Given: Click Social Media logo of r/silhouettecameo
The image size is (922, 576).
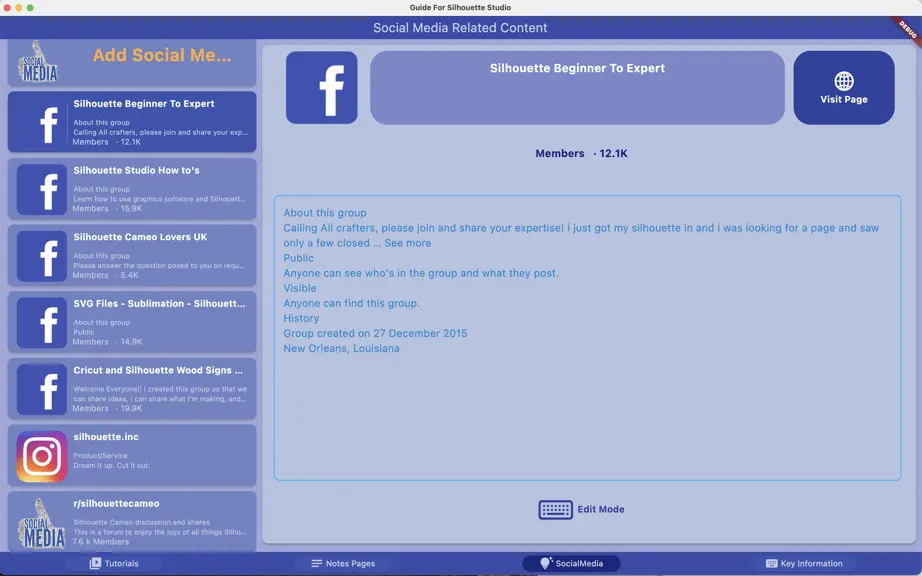Looking at the screenshot, I should click(42, 523).
